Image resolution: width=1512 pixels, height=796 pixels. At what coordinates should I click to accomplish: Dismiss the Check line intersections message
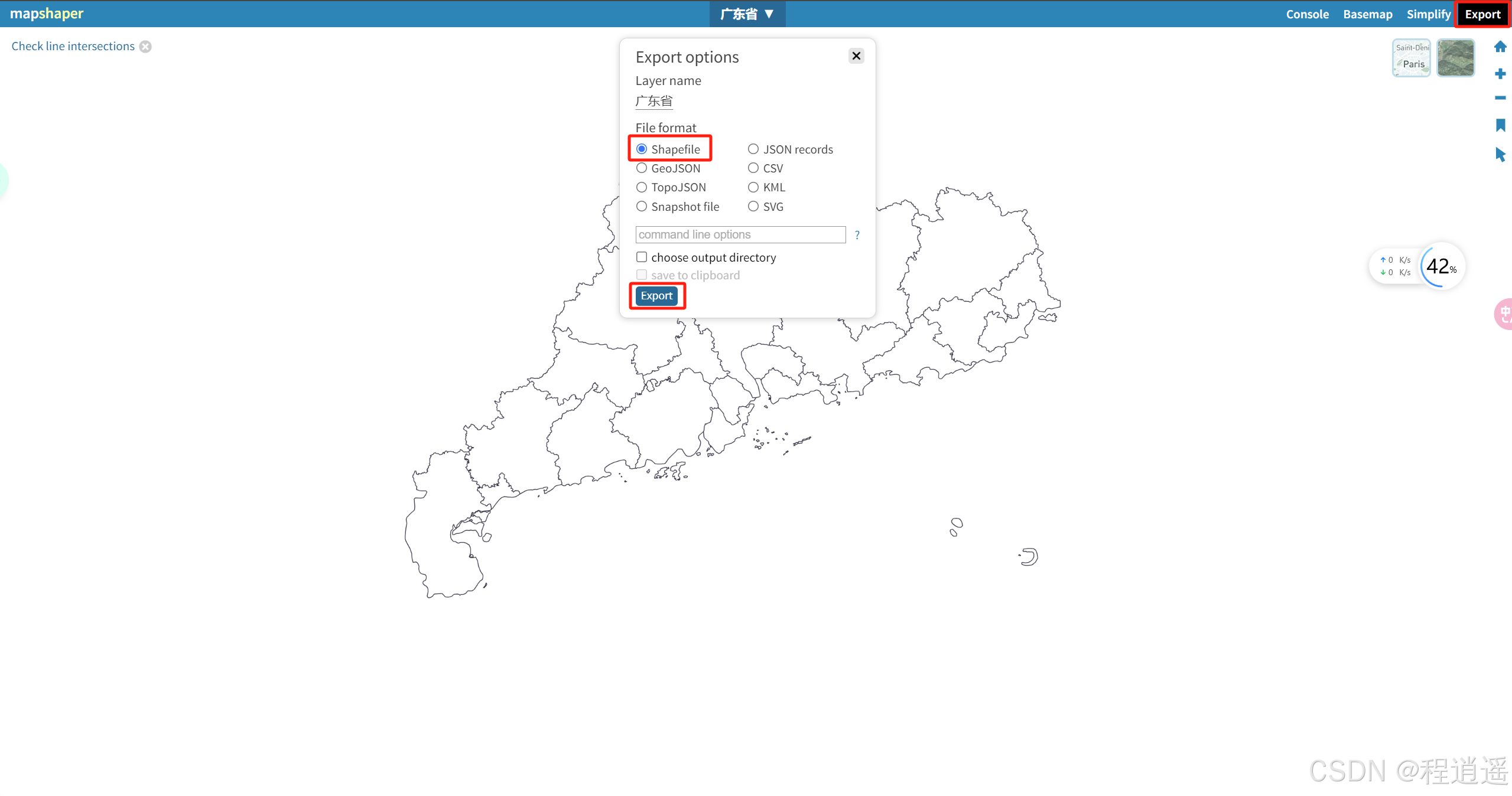(x=145, y=46)
